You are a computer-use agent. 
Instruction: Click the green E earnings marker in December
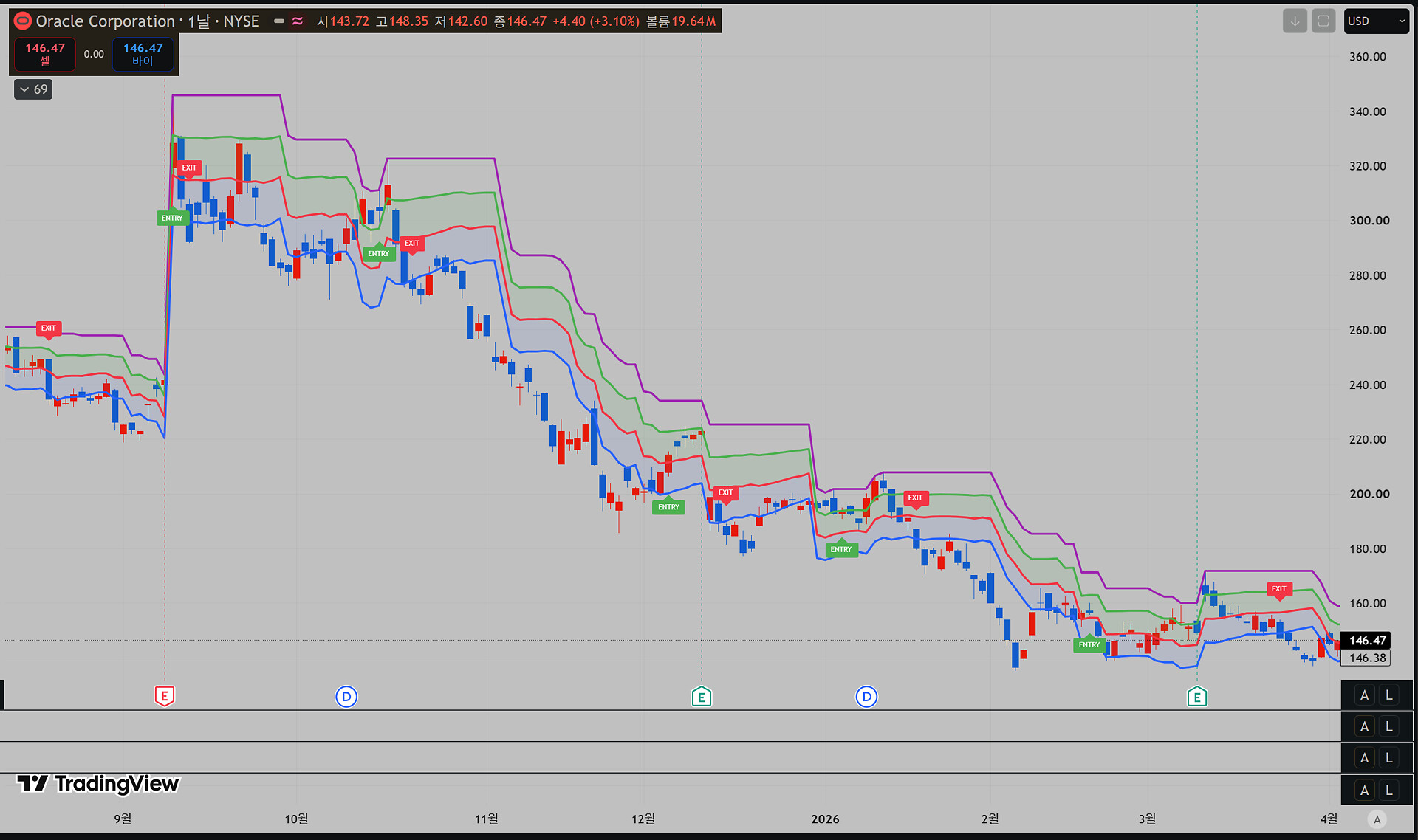pyautogui.click(x=702, y=696)
